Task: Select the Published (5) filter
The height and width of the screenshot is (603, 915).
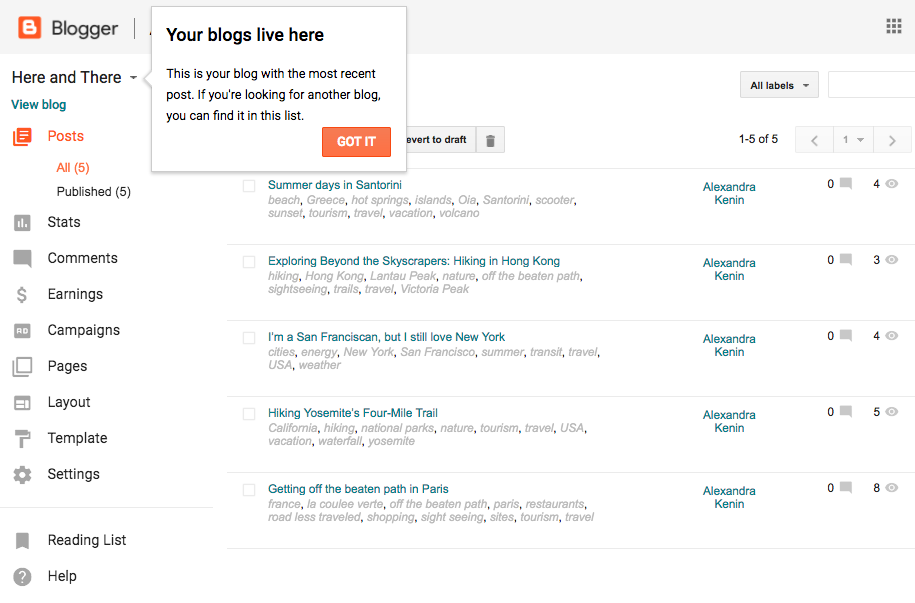Action: (94, 191)
